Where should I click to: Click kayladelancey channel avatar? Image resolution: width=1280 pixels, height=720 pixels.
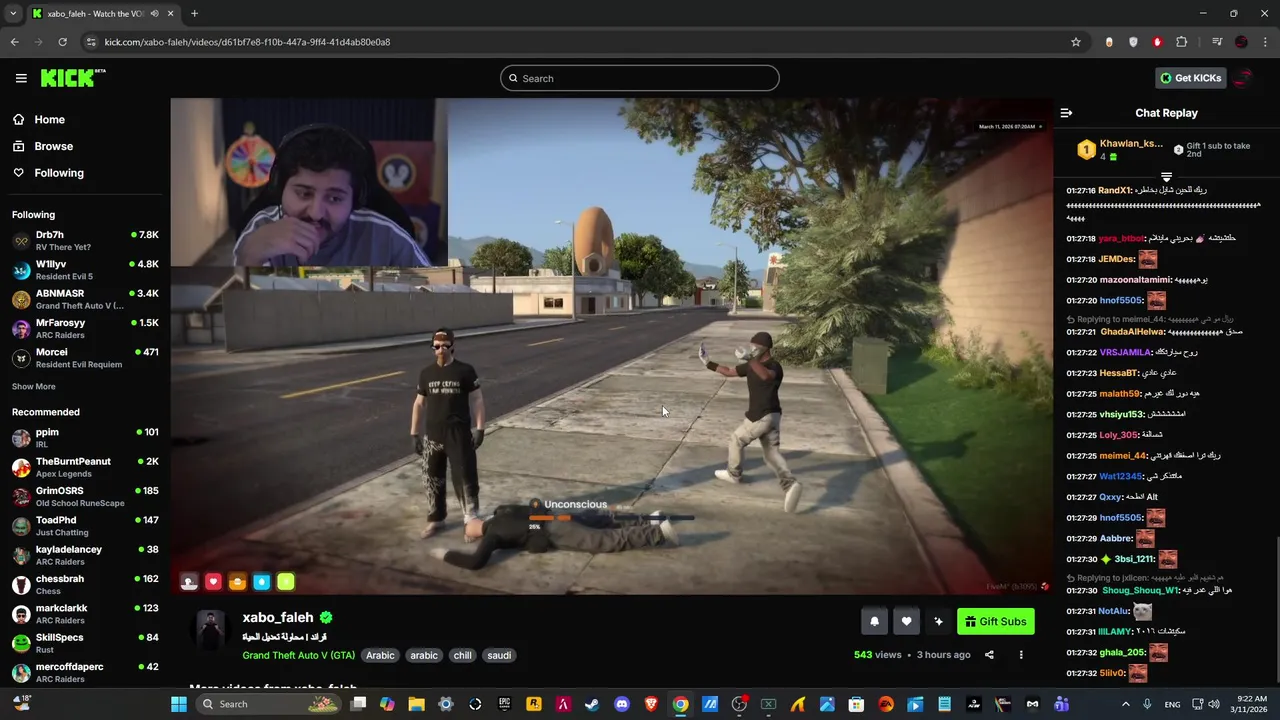point(21,555)
